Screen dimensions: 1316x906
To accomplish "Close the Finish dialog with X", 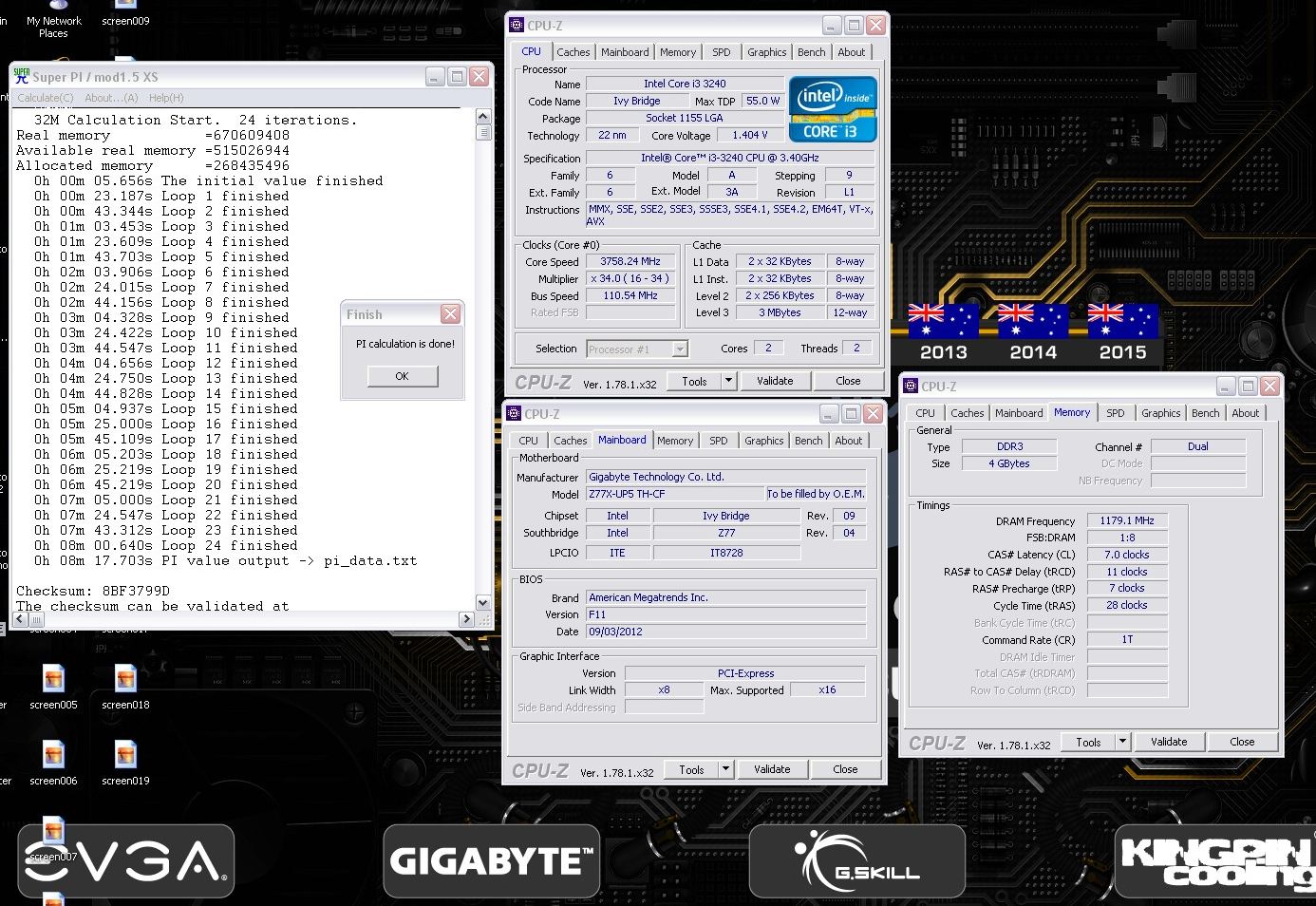I will (450, 313).
